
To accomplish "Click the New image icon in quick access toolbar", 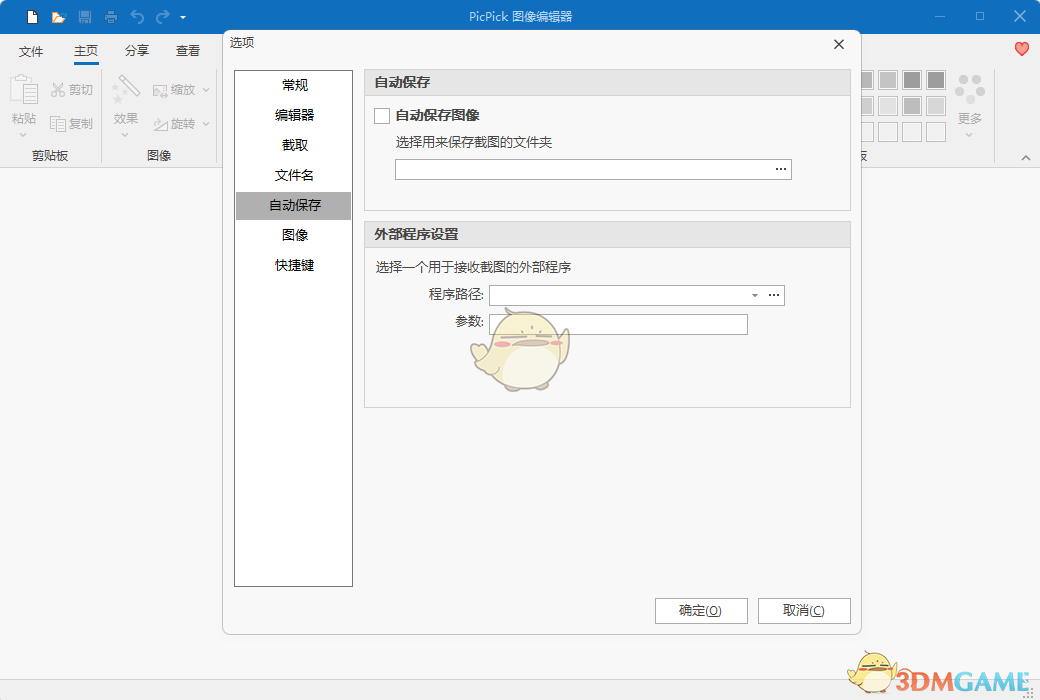I will [30, 16].
